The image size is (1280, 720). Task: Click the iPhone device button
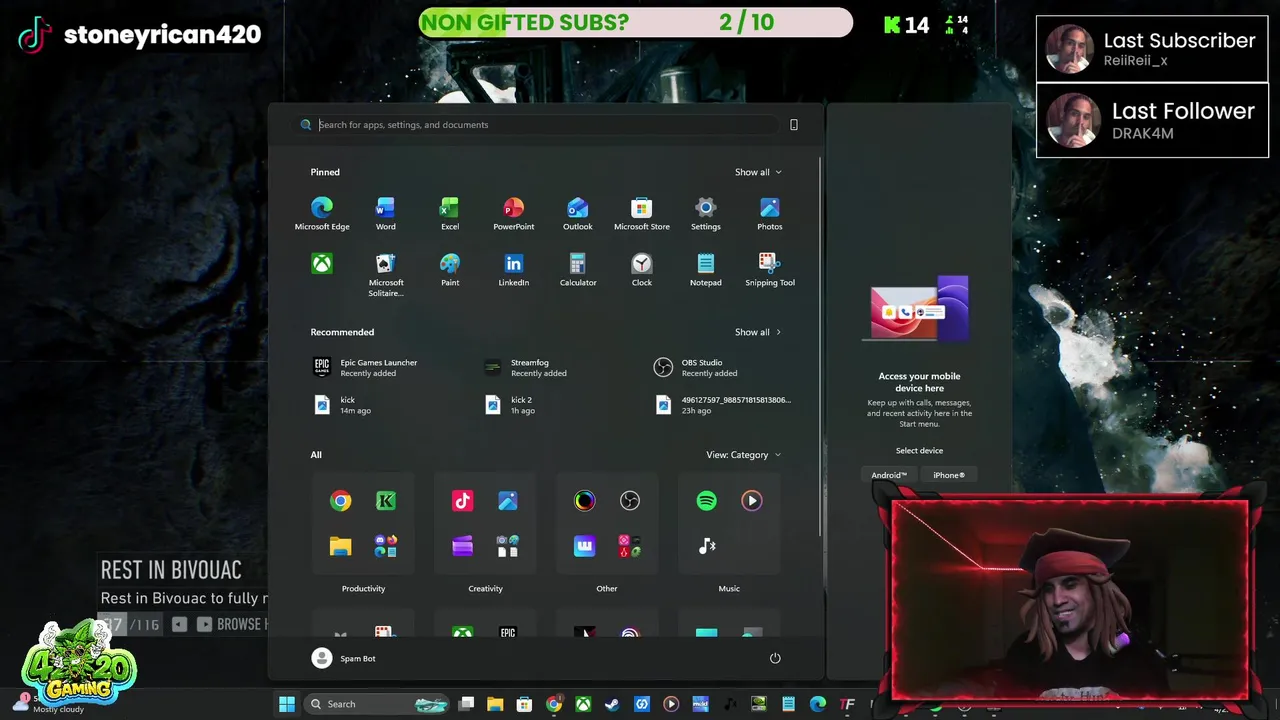tap(949, 475)
